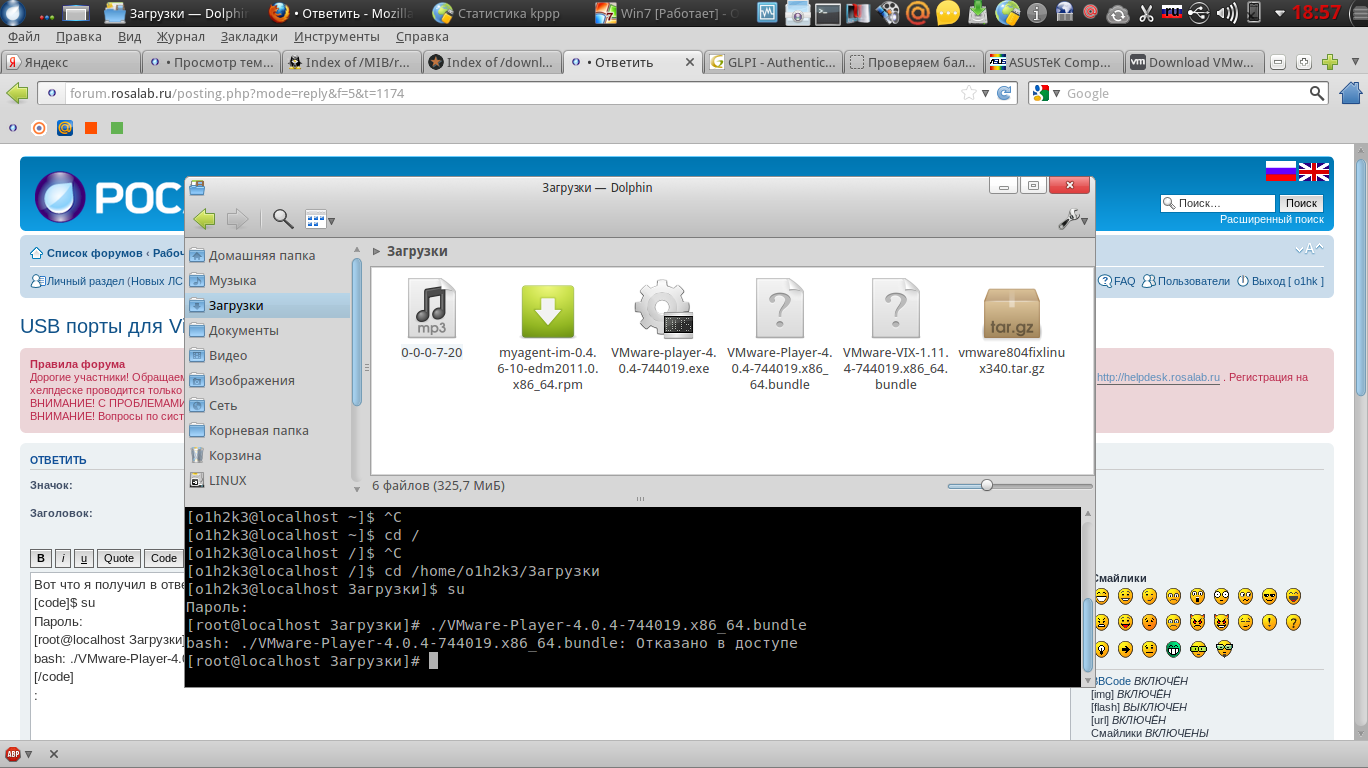Switch forum language to English flag

coord(1314,171)
